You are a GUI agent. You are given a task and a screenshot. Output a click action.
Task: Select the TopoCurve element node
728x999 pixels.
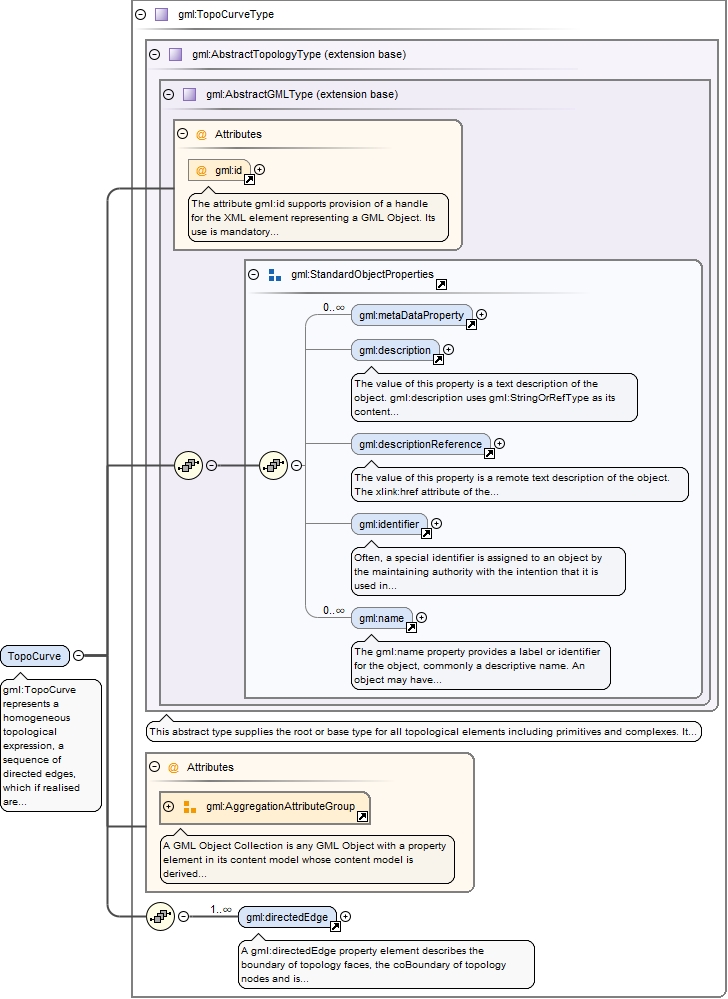coord(35,656)
